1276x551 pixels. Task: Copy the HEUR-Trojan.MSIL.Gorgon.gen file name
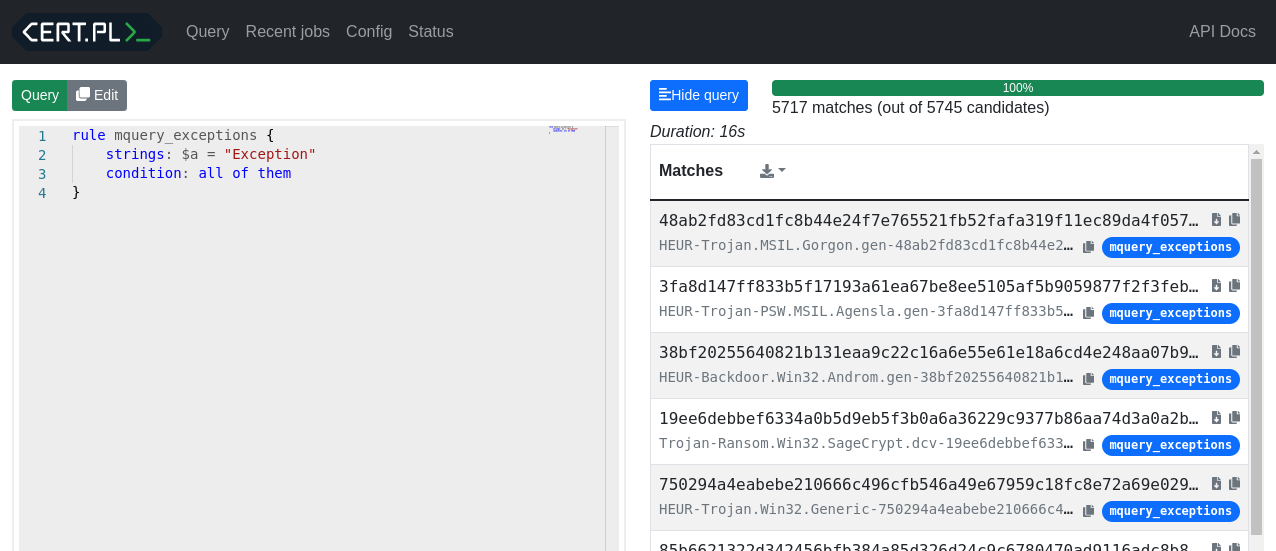click(x=1089, y=247)
